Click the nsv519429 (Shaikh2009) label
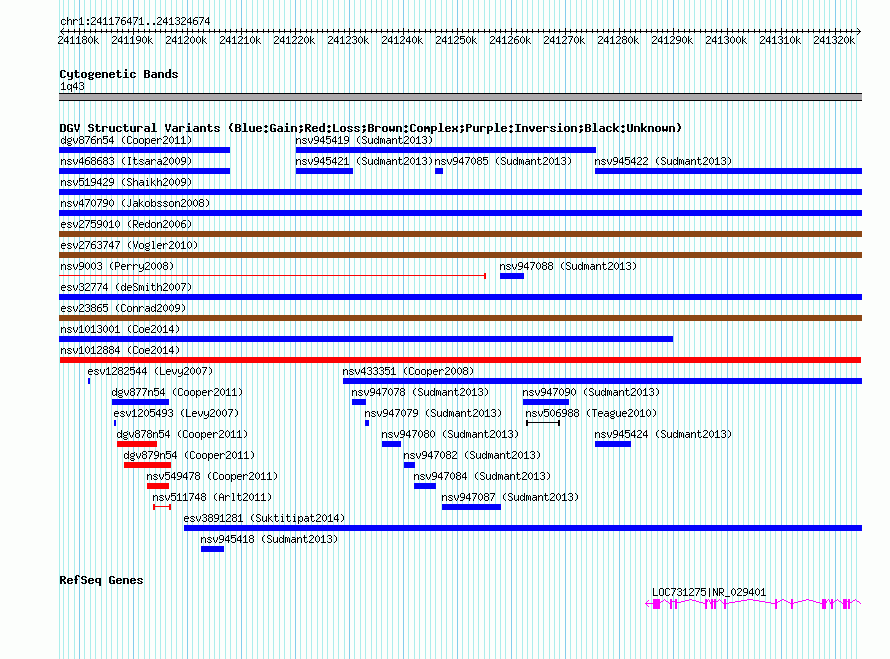 (x=126, y=182)
